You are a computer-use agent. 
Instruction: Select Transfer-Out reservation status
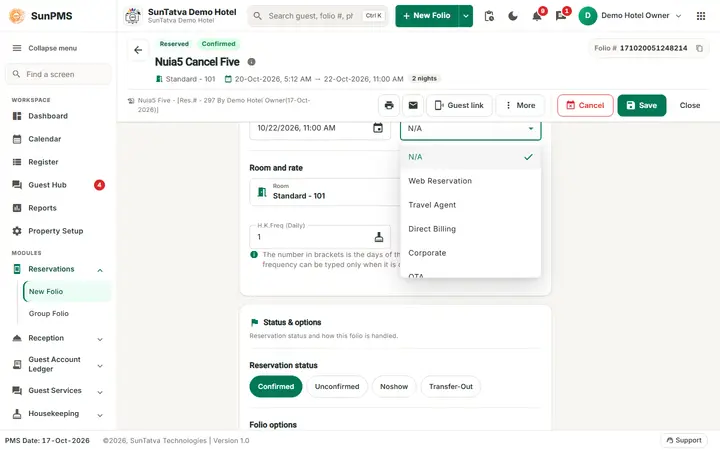450,387
